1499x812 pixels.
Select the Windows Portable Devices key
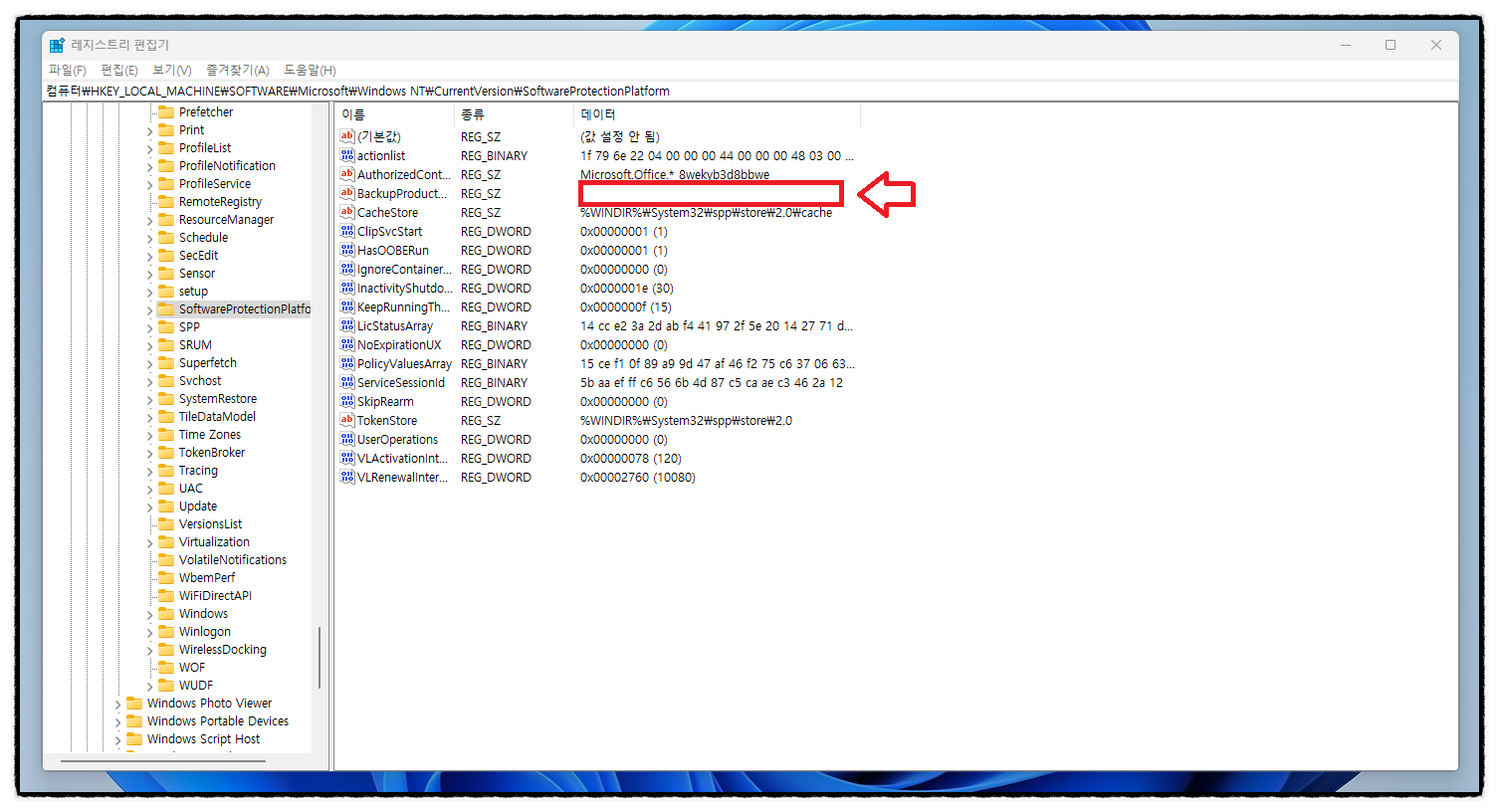[x=218, y=721]
